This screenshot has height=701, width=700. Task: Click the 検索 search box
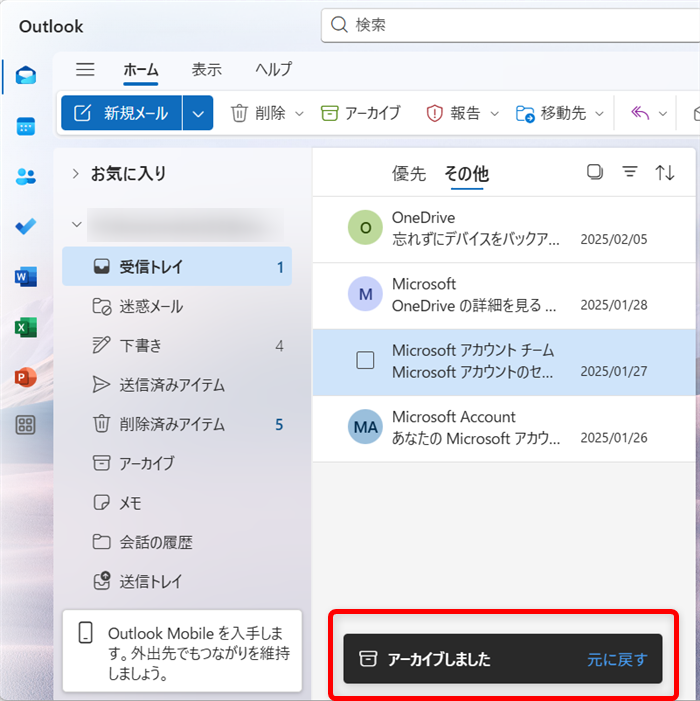[510, 25]
